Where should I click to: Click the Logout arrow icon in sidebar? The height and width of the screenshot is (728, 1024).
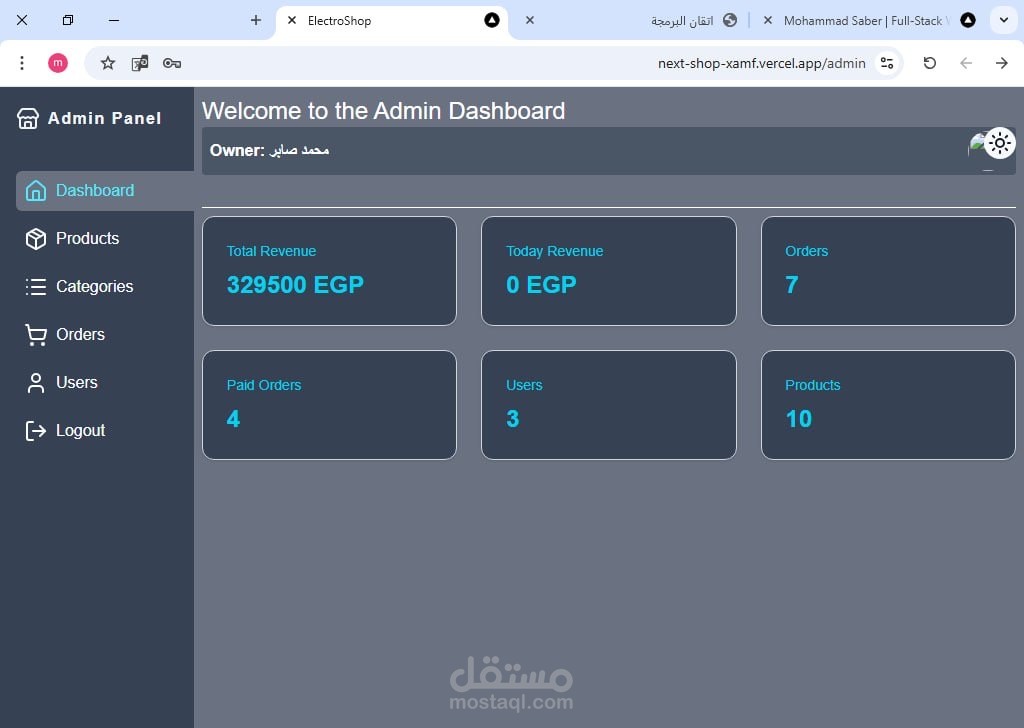(x=36, y=430)
